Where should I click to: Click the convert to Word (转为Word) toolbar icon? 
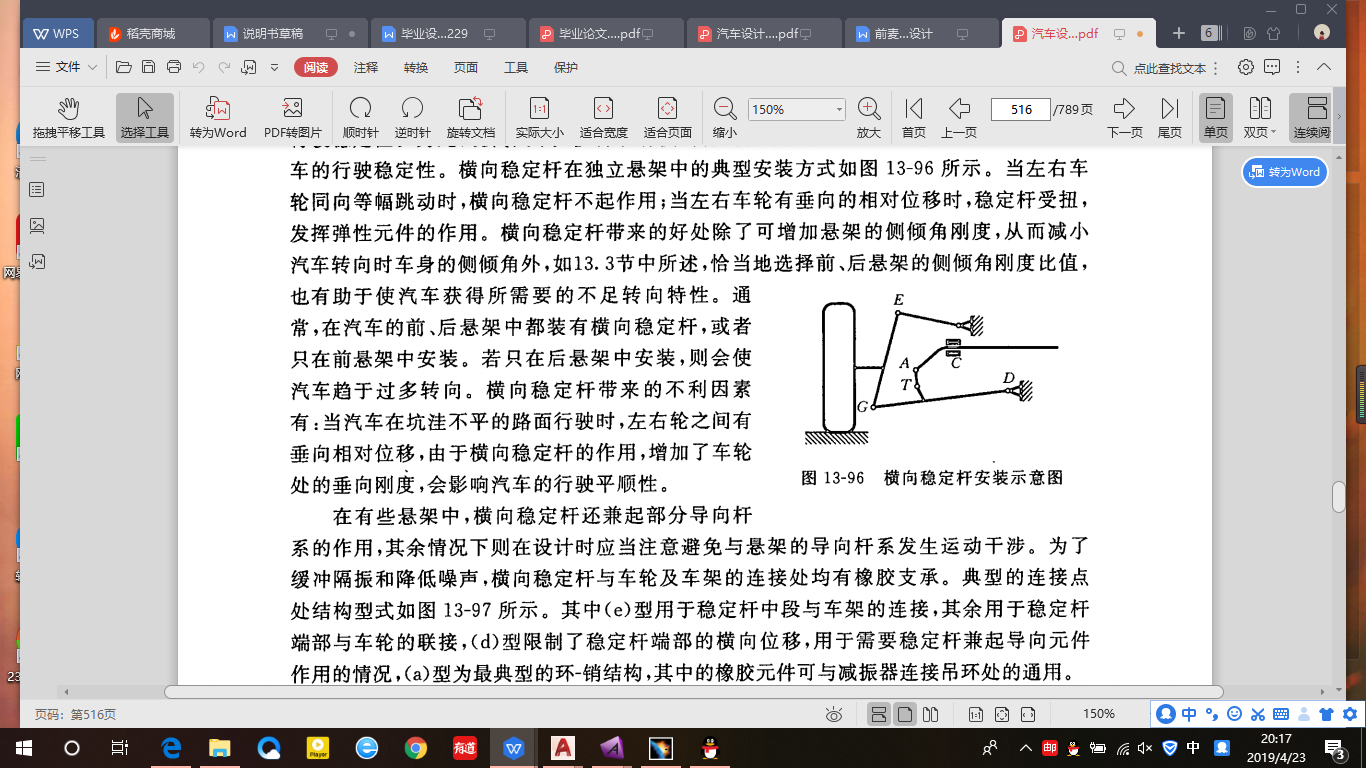(218, 117)
